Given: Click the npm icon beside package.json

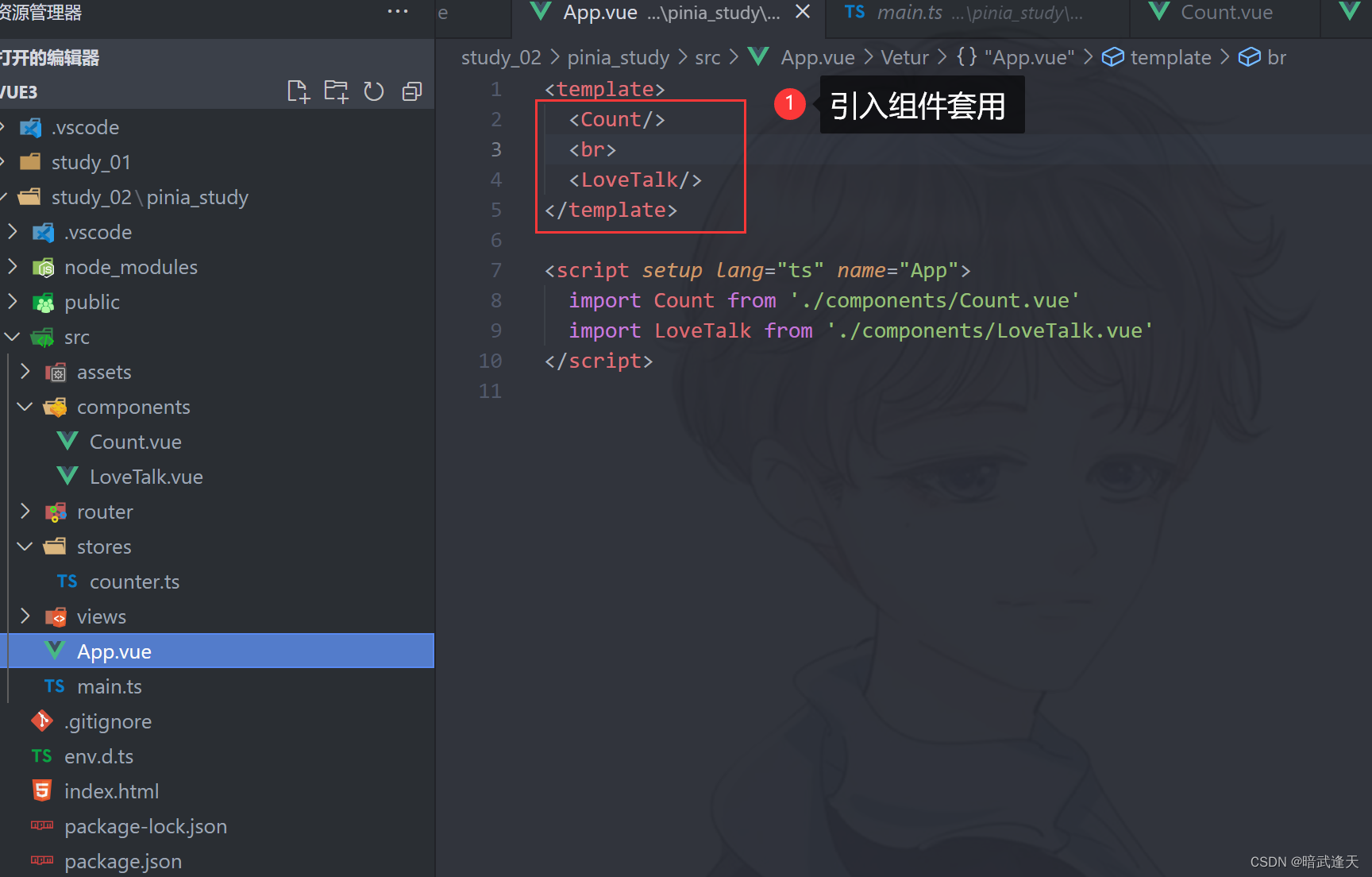Looking at the screenshot, I should pos(42,860).
